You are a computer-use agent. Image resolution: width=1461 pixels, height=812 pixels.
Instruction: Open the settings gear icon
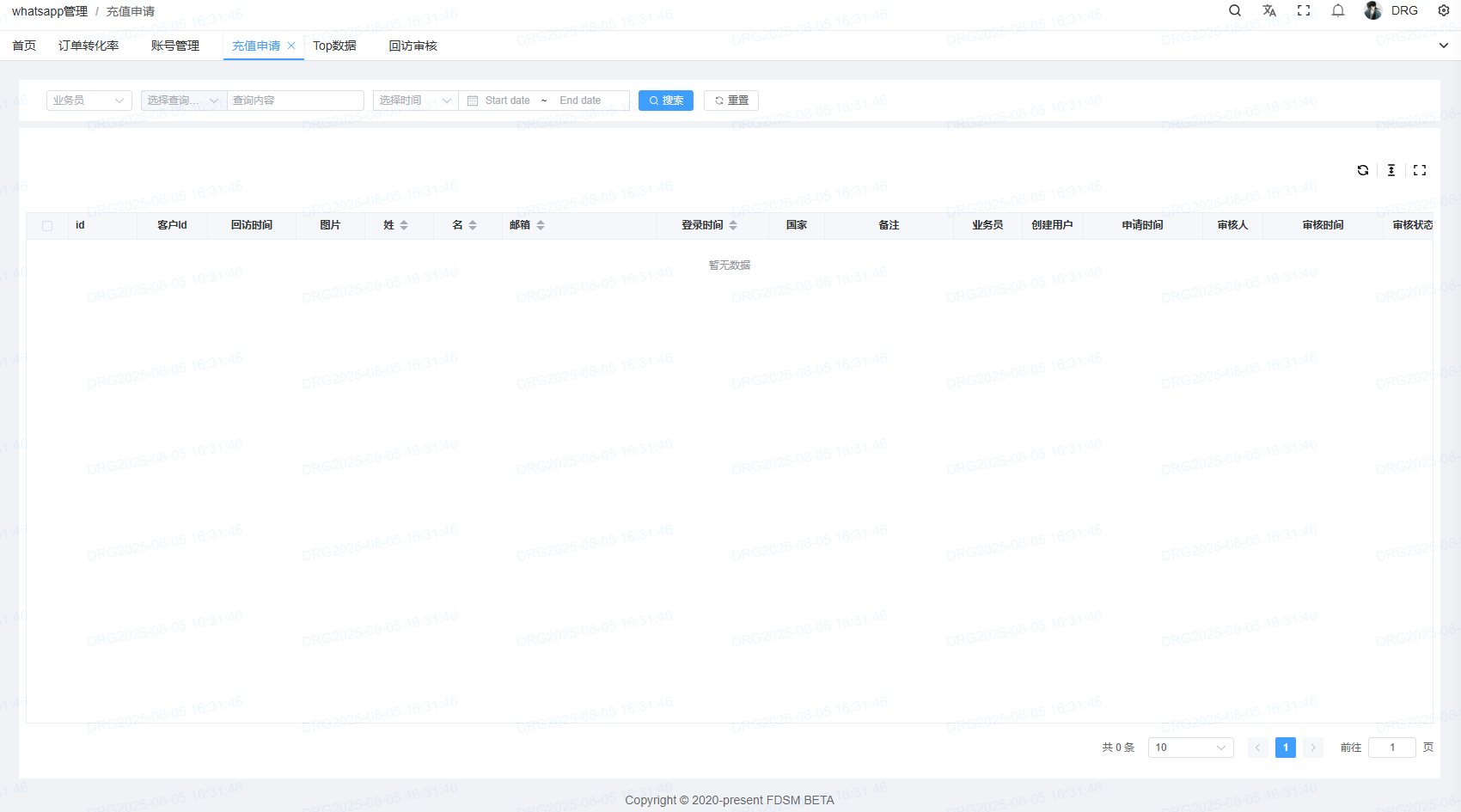click(x=1444, y=11)
